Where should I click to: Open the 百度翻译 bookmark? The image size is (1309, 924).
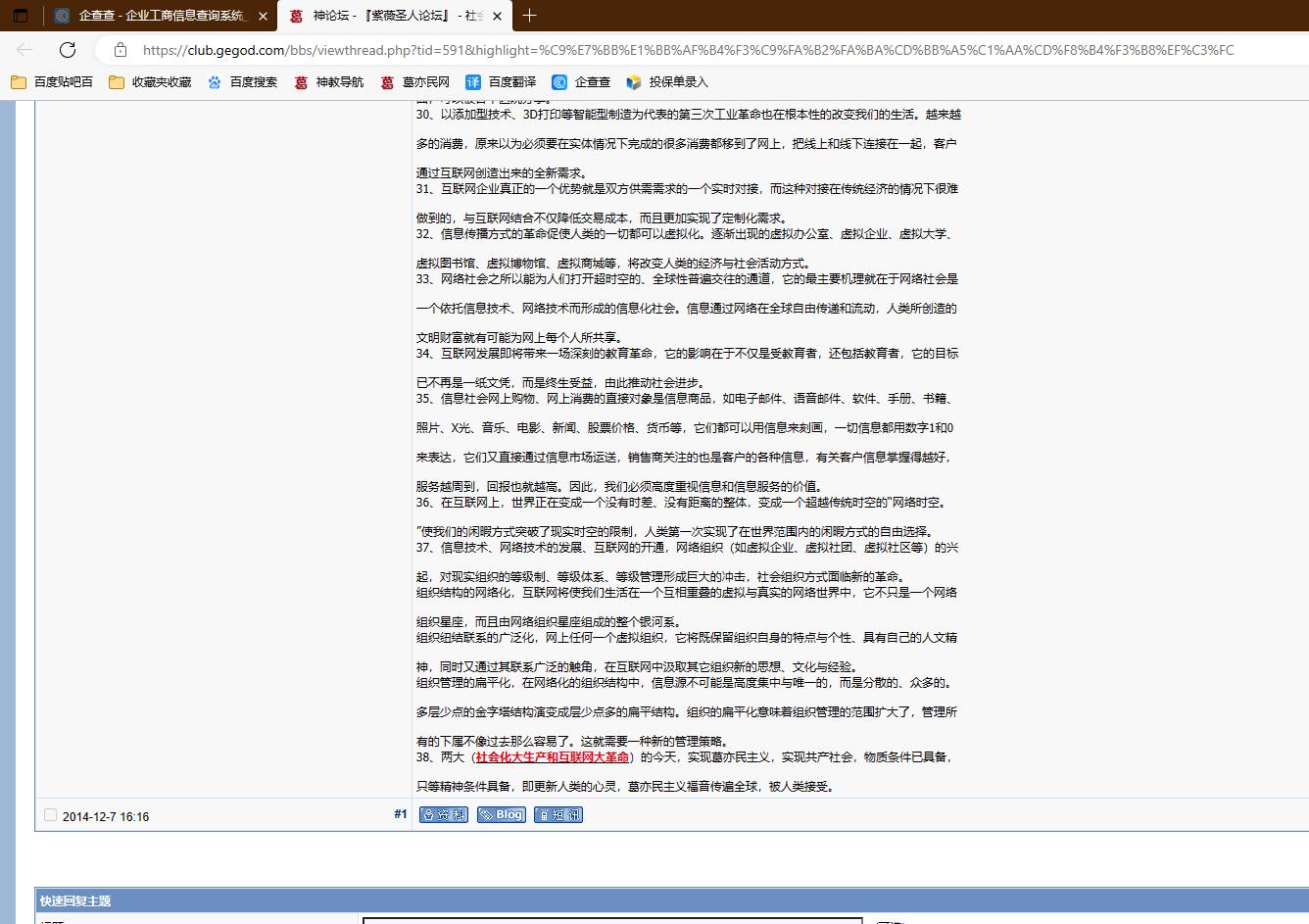point(501,82)
